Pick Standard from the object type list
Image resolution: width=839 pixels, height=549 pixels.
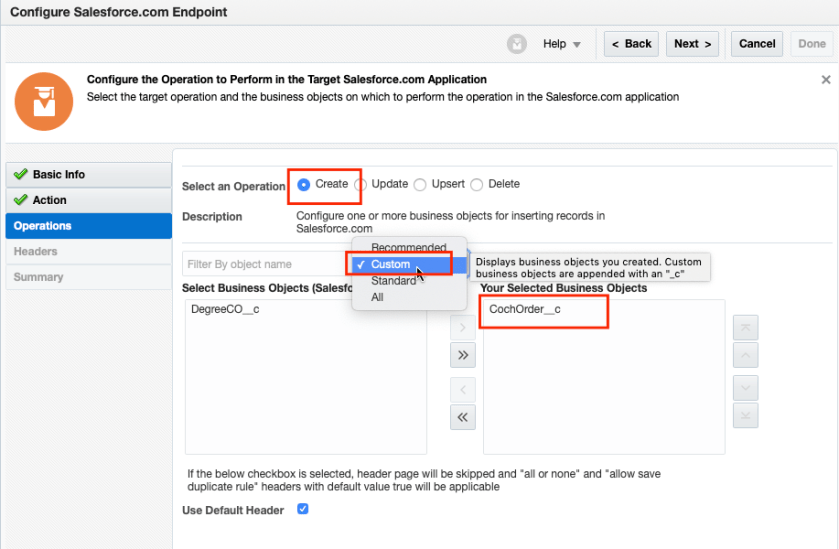(393, 281)
